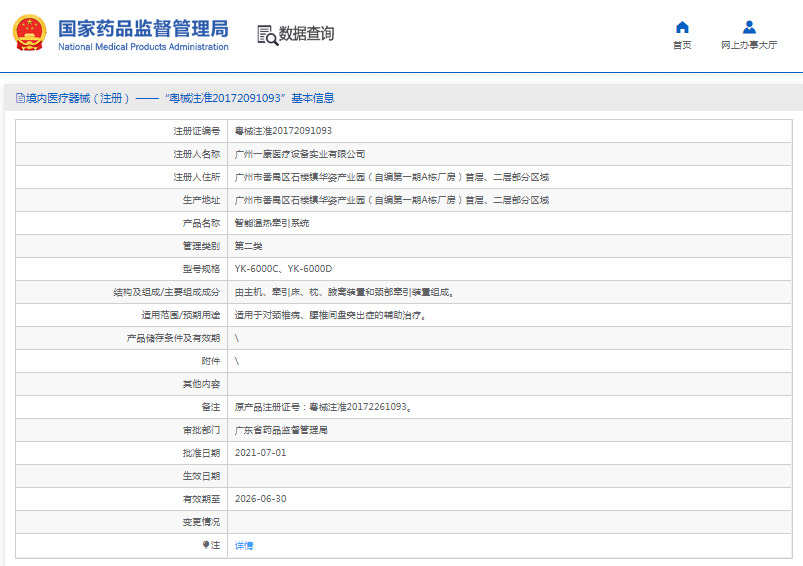Image resolution: width=803 pixels, height=566 pixels.
Task: Select approval date 2021-07-01
Action: point(261,453)
